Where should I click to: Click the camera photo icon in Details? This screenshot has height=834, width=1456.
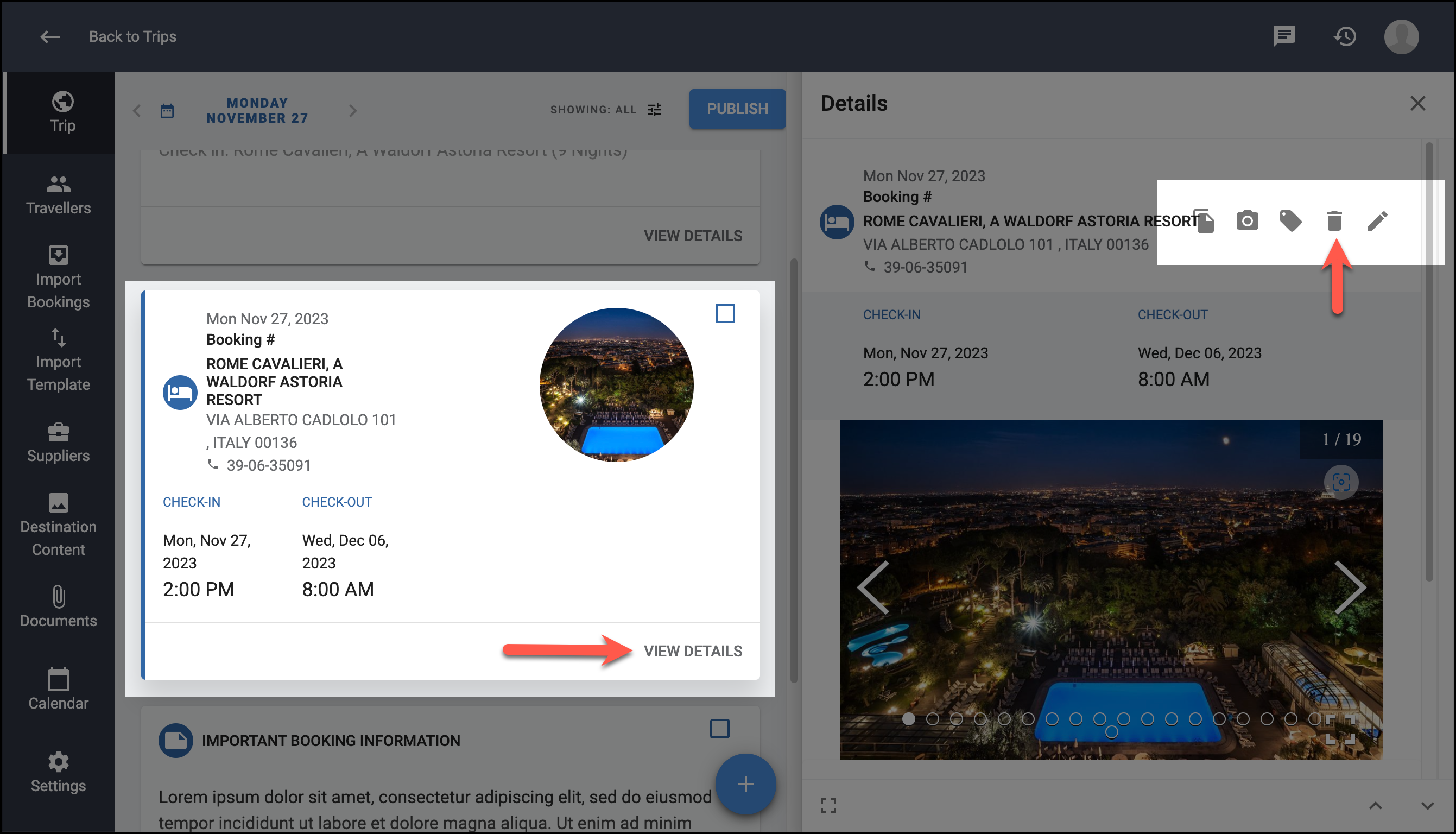pos(1246,220)
